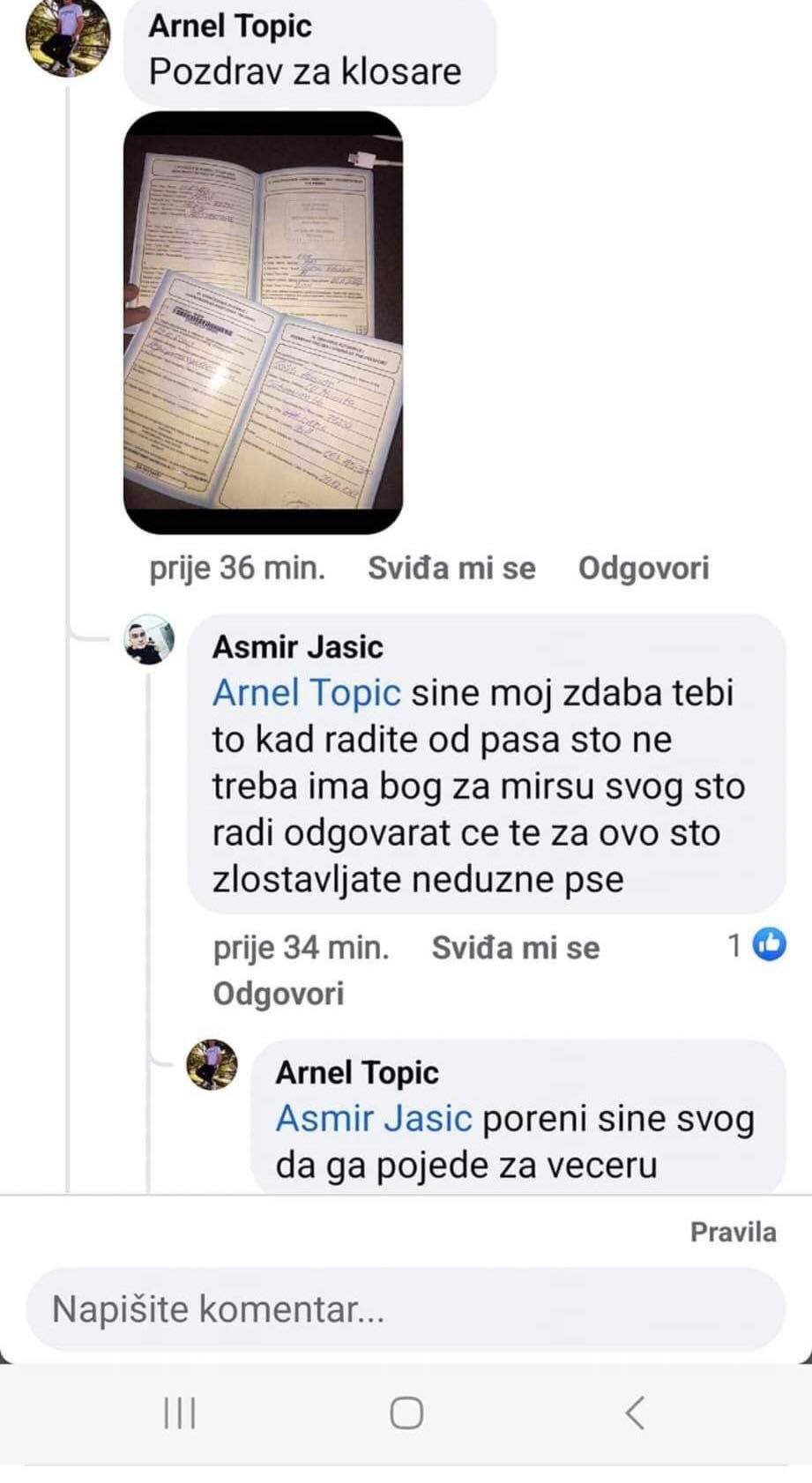Open the attached document photo
This screenshot has height=1483, width=812.
263,322
